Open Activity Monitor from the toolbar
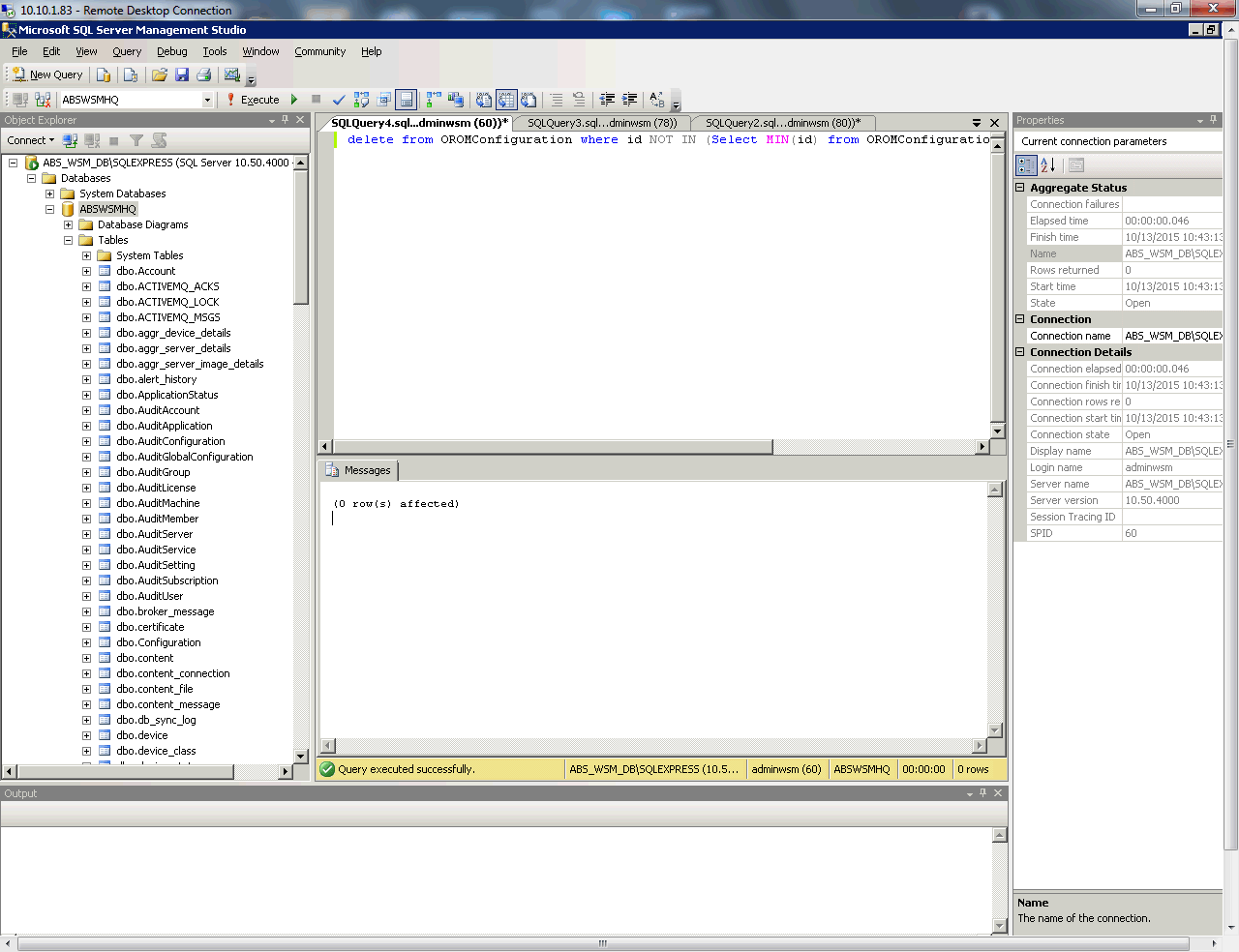This screenshot has height=952, width=1239. pos(232,74)
